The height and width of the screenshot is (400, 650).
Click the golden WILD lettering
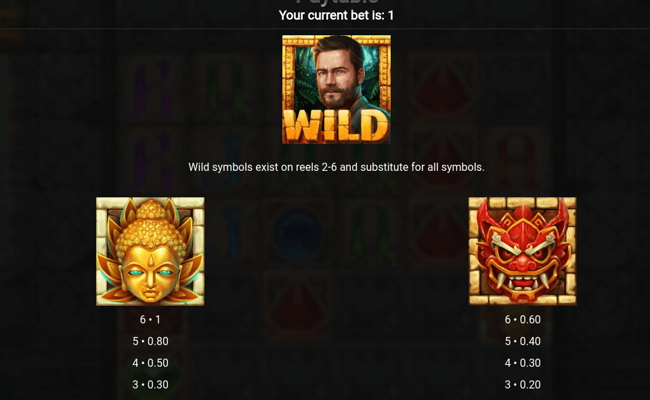click(x=336, y=126)
